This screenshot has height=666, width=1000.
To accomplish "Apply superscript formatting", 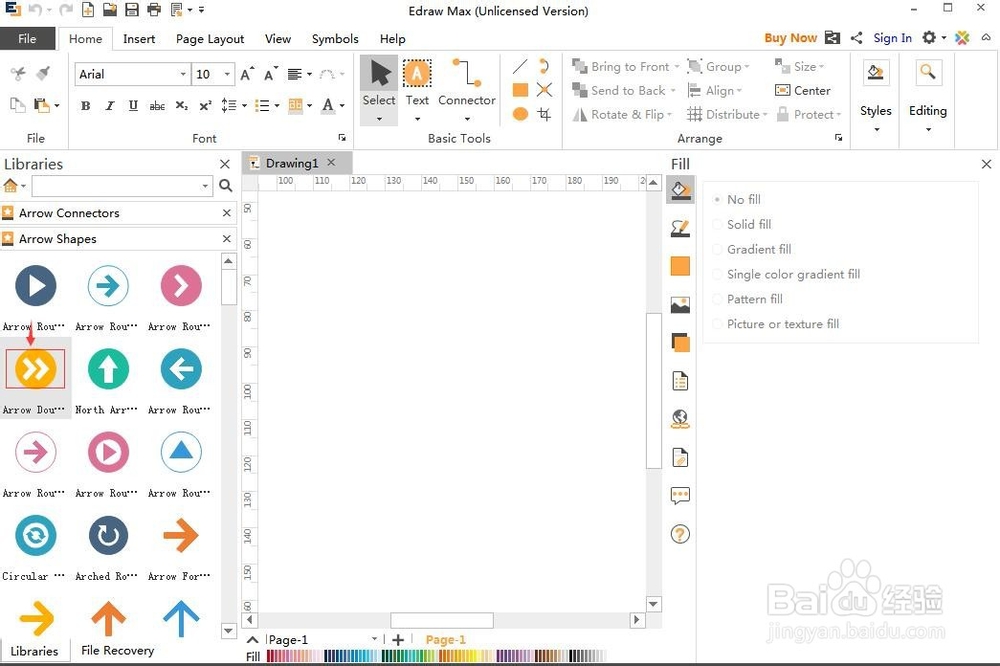I will click(x=205, y=106).
